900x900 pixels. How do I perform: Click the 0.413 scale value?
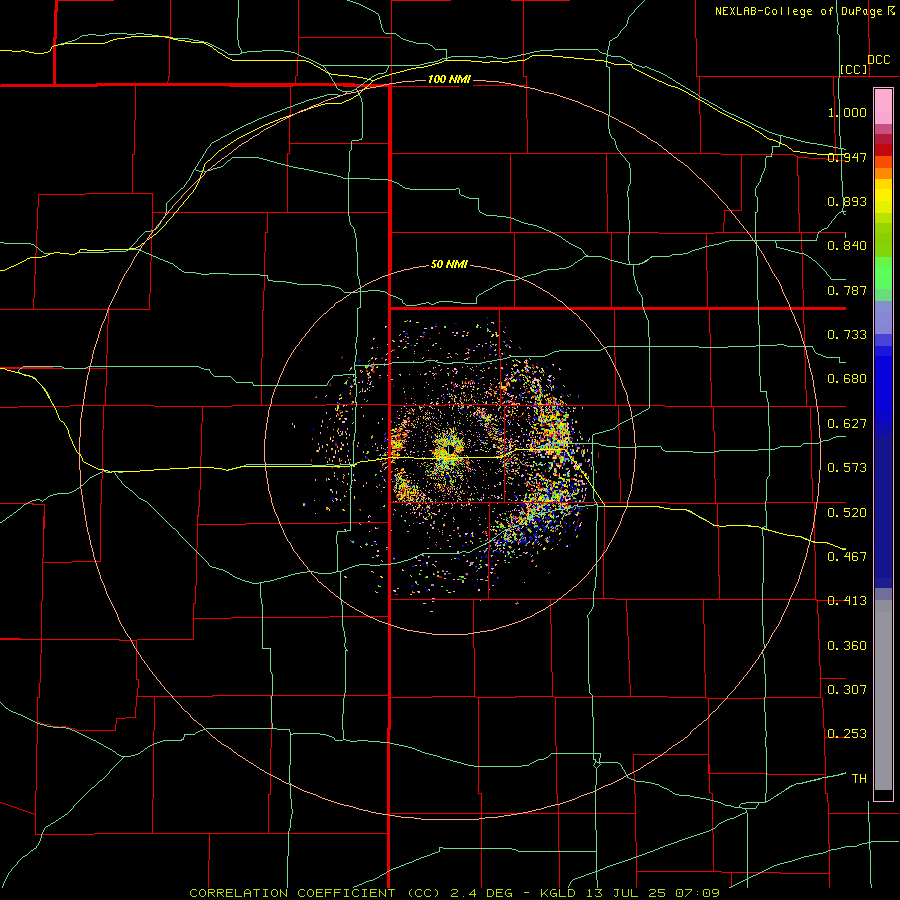(847, 601)
